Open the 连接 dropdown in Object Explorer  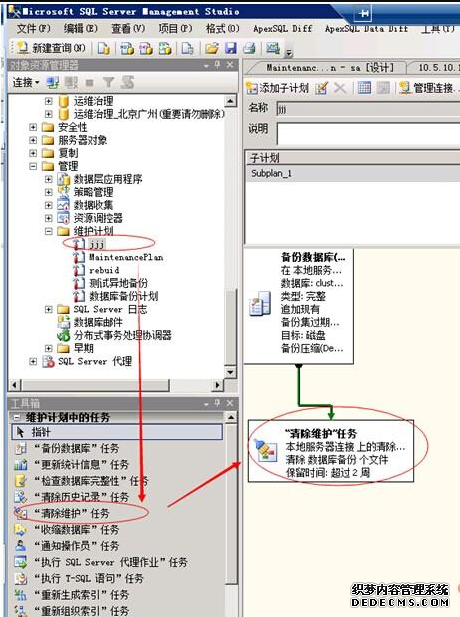(x=26, y=83)
